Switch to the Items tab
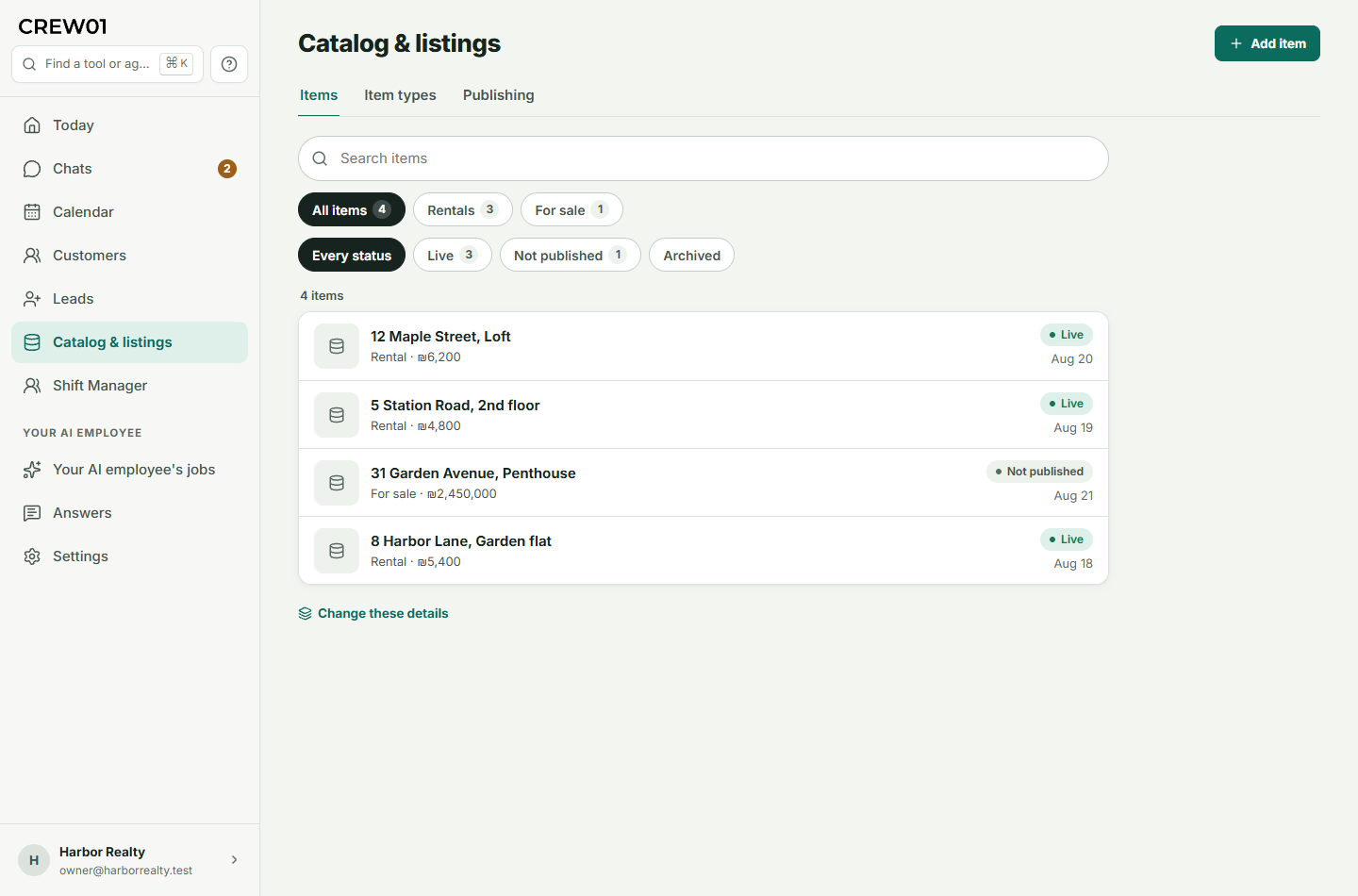The height and width of the screenshot is (896, 1358). click(319, 95)
